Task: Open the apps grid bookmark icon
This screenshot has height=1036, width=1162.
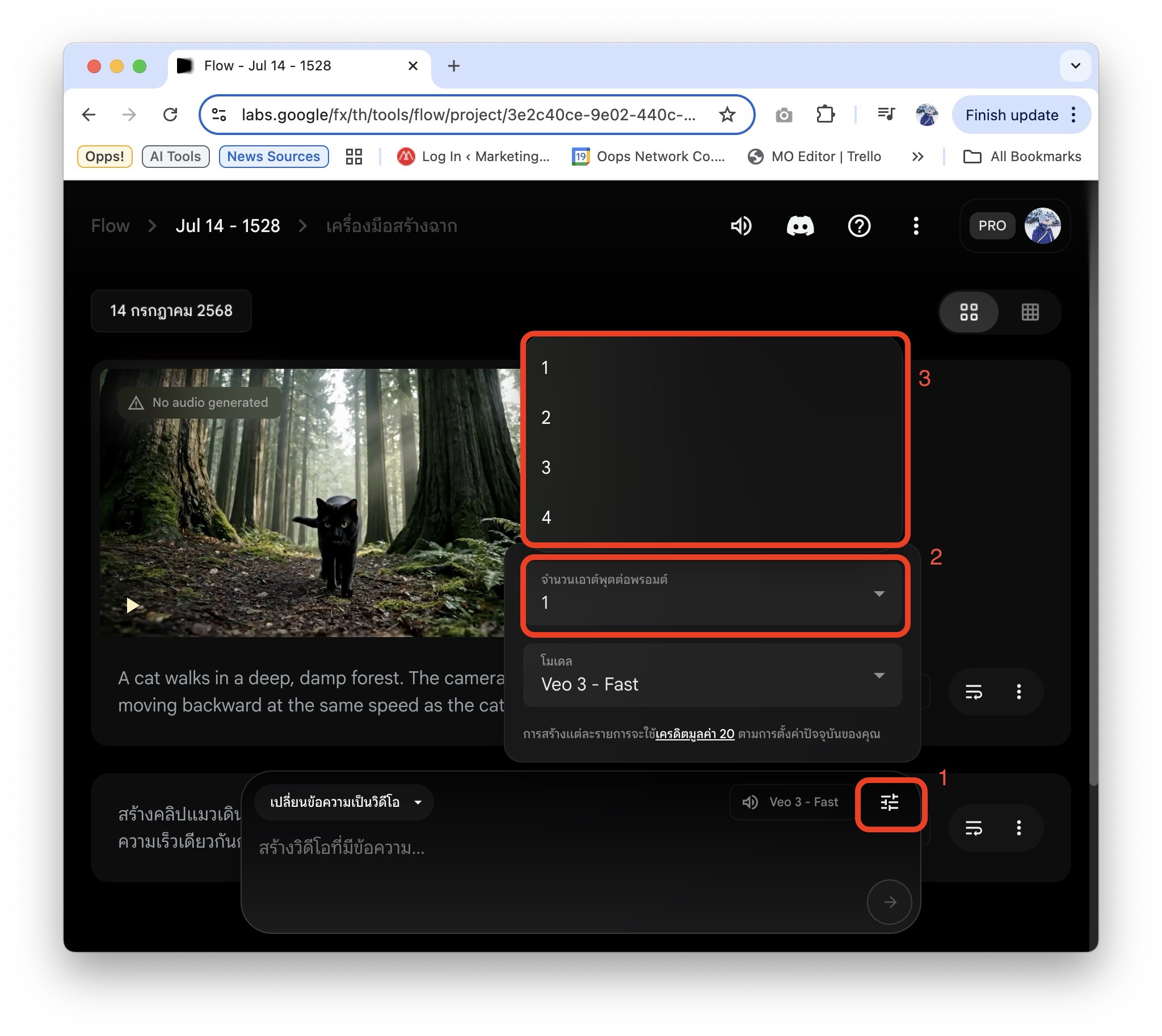Action: pos(354,157)
